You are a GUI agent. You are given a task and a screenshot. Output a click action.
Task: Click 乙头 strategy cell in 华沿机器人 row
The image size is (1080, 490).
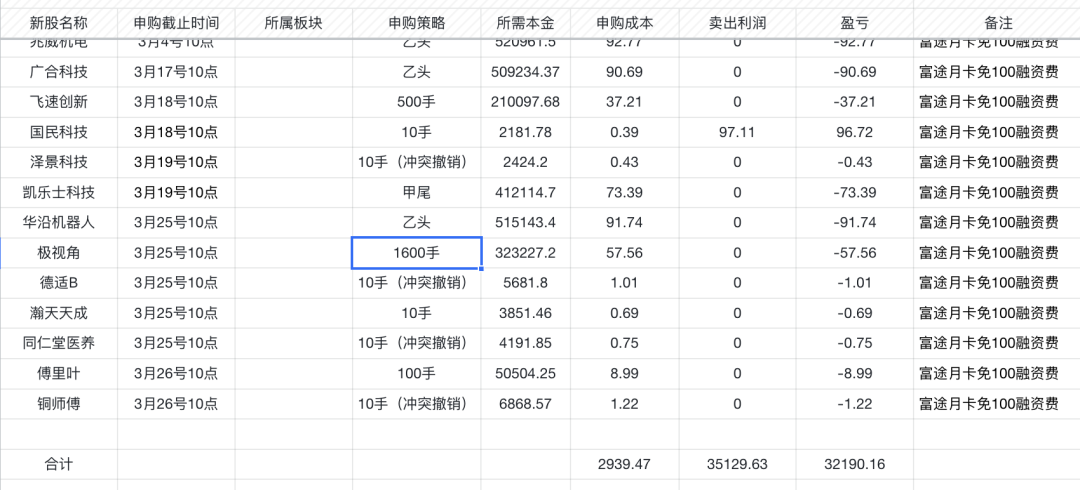point(417,223)
